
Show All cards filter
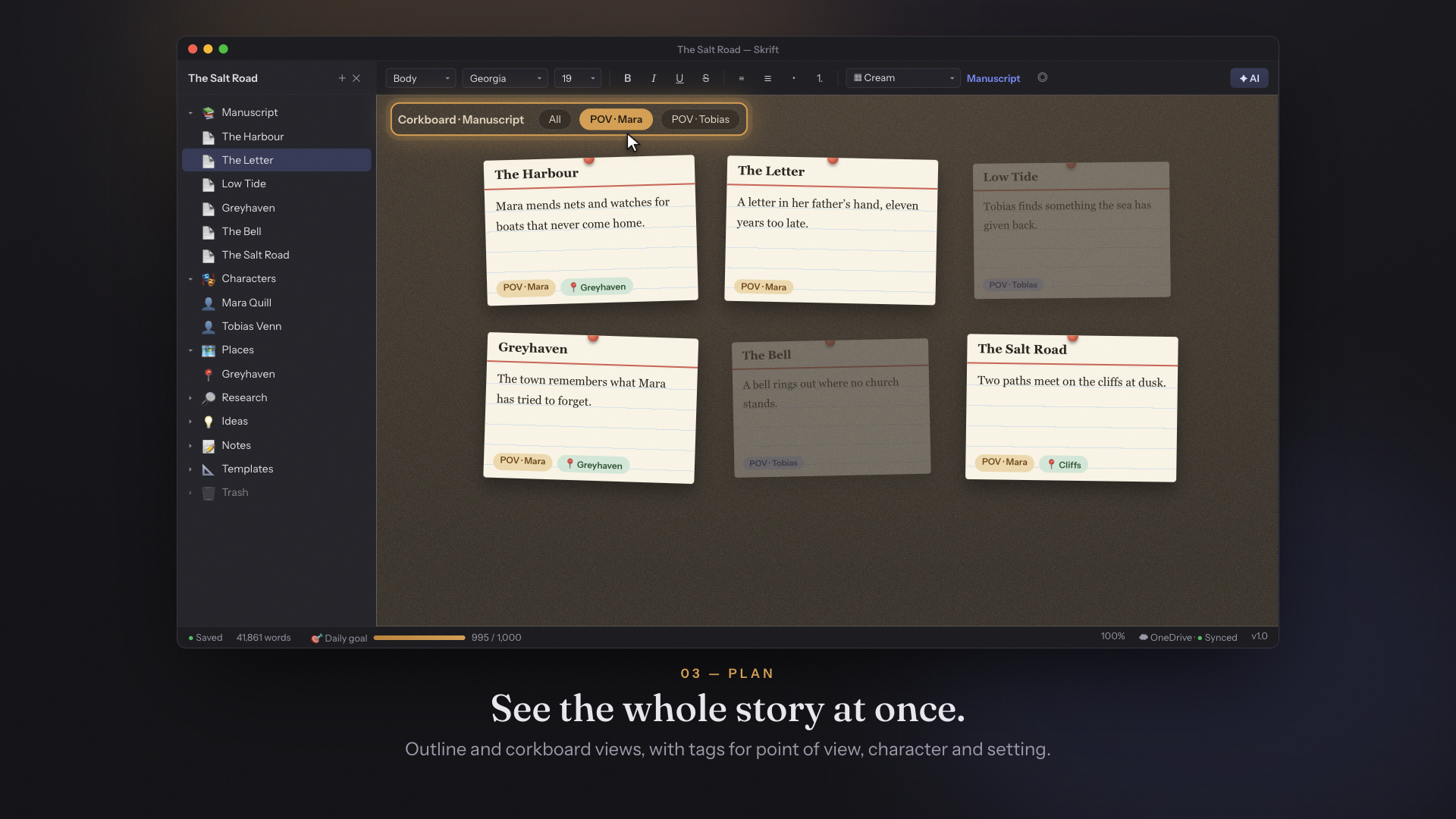[555, 119]
